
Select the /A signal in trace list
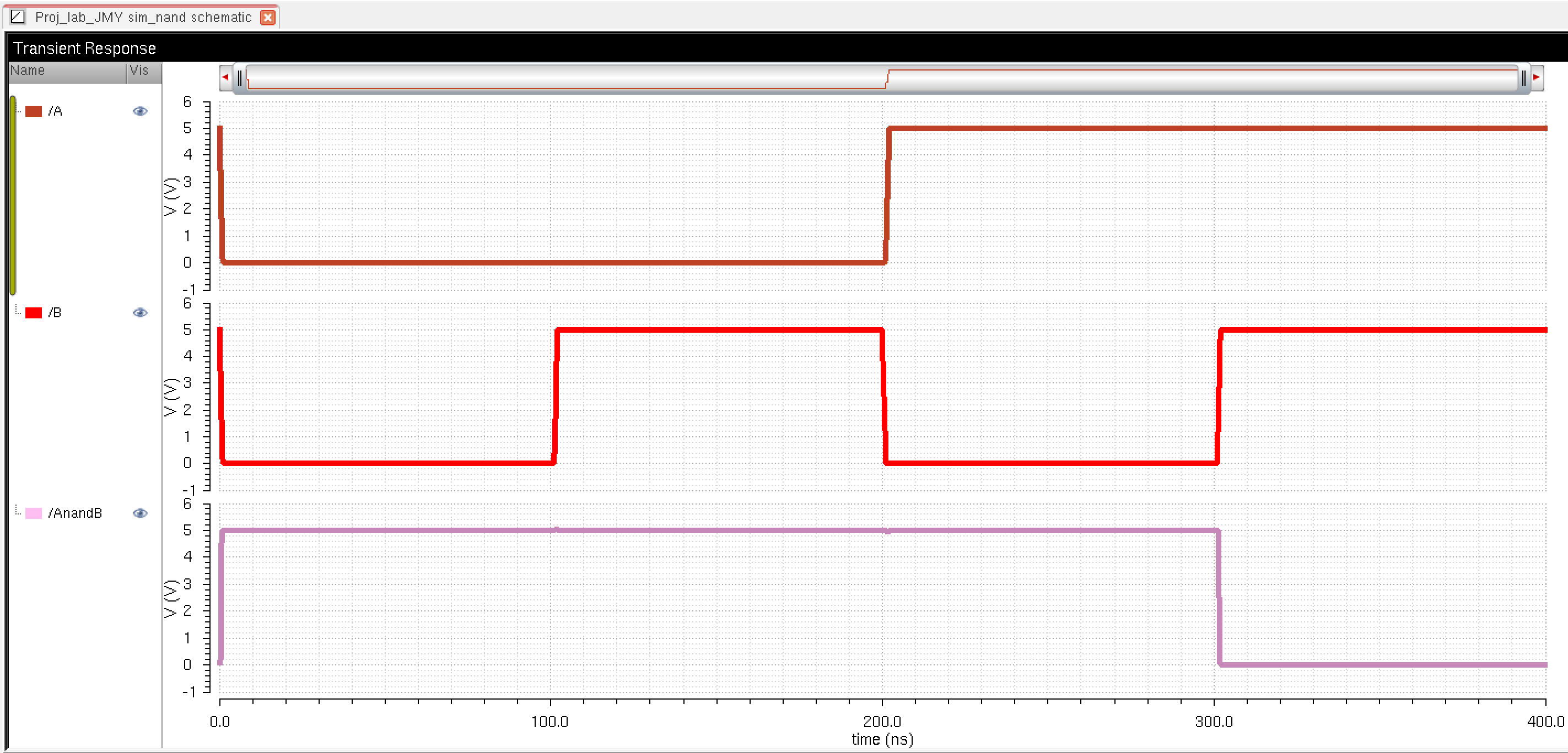click(x=56, y=111)
